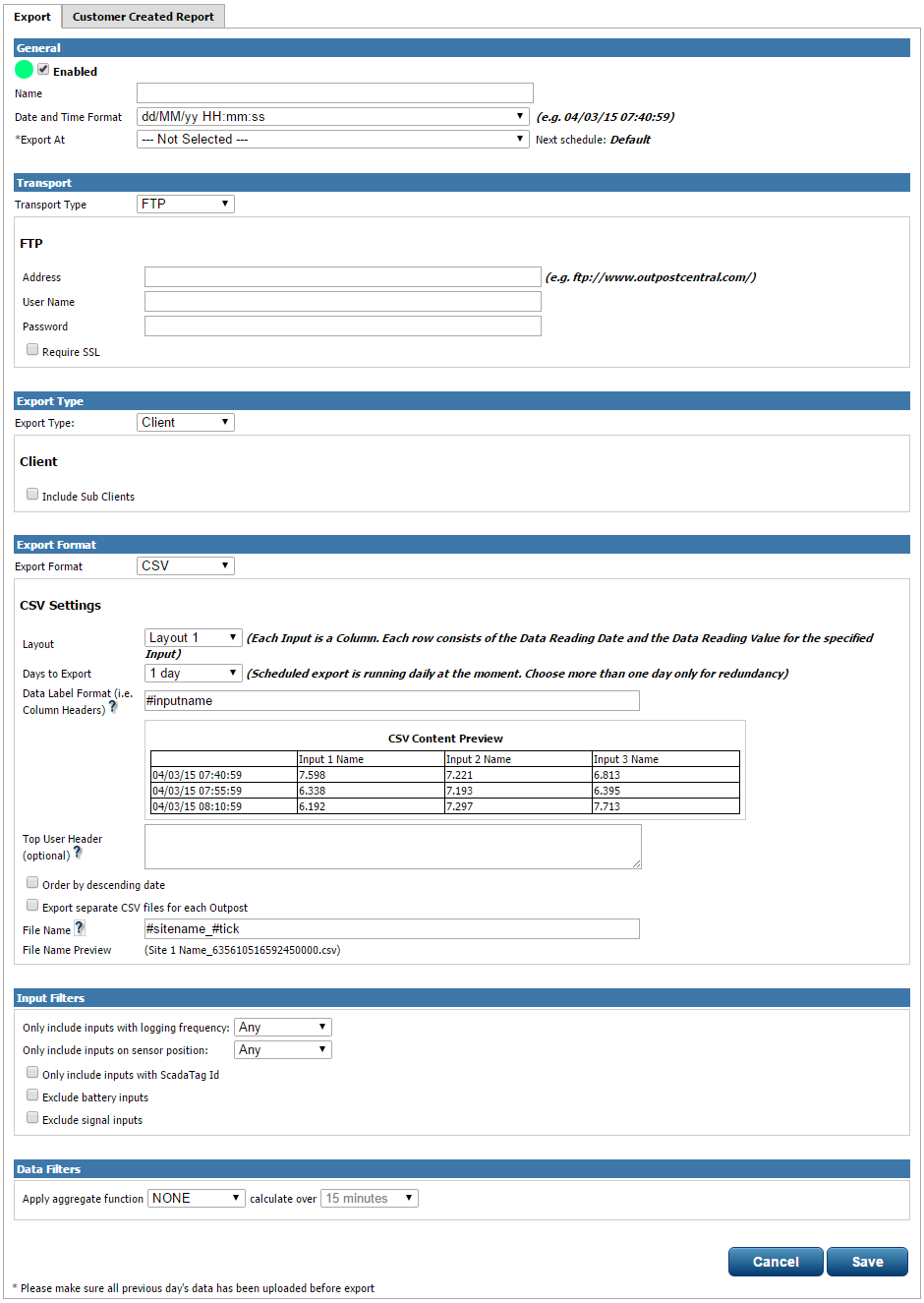Click the green status indicator circle
This screenshot has height=1303, width=924.
pyautogui.click(x=25, y=70)
